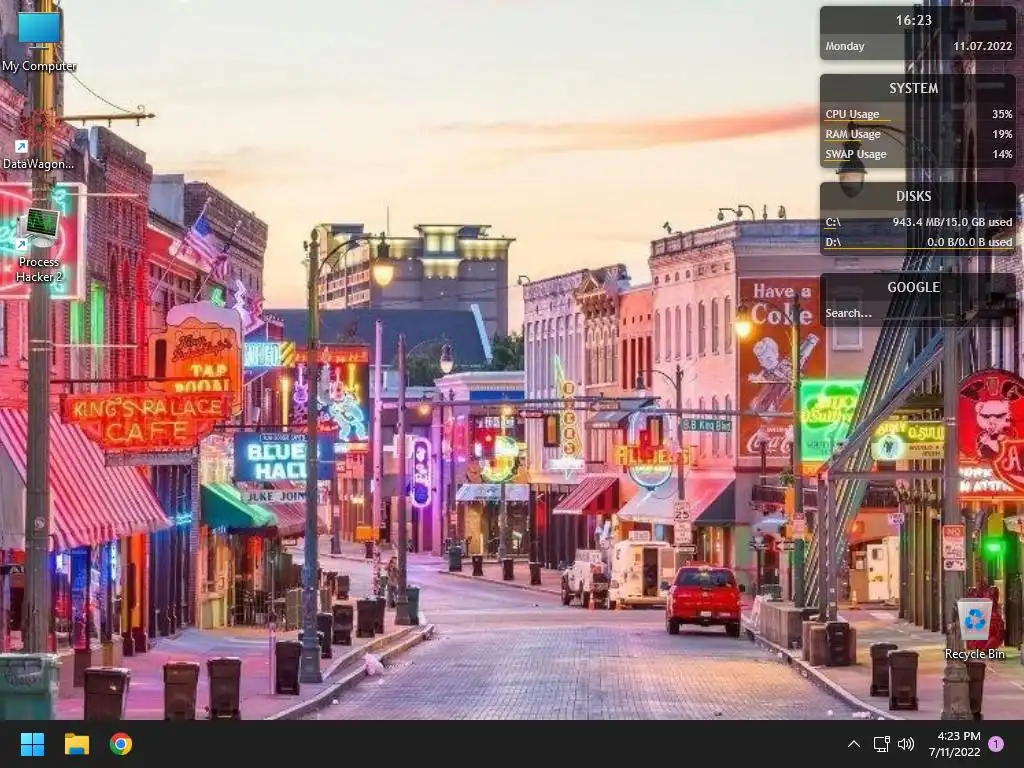Click the 16:23 time in clock widget
This screenshot has width=1024, height=768.
tap(914, 20)
